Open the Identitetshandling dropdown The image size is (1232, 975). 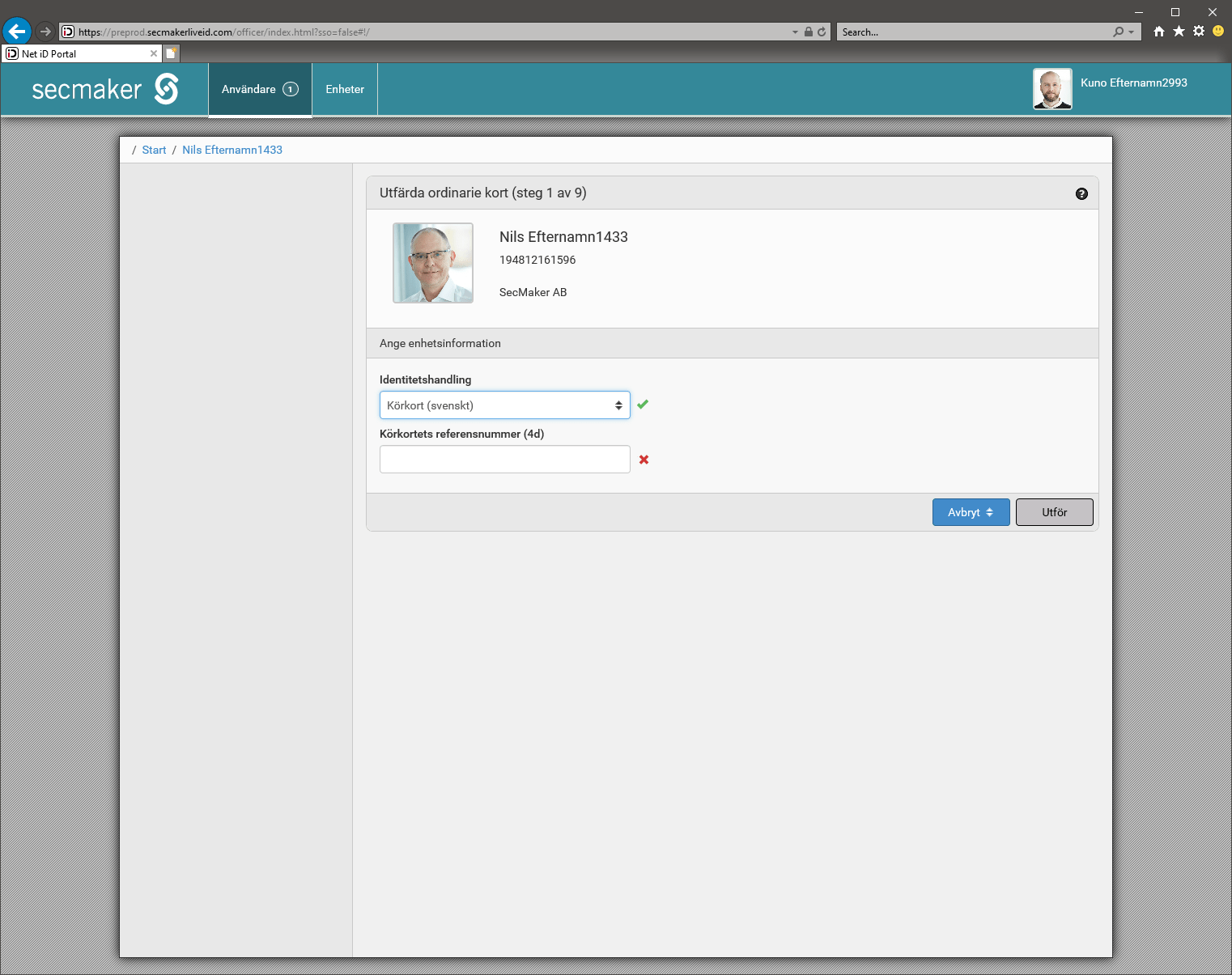tap(504, 405)
